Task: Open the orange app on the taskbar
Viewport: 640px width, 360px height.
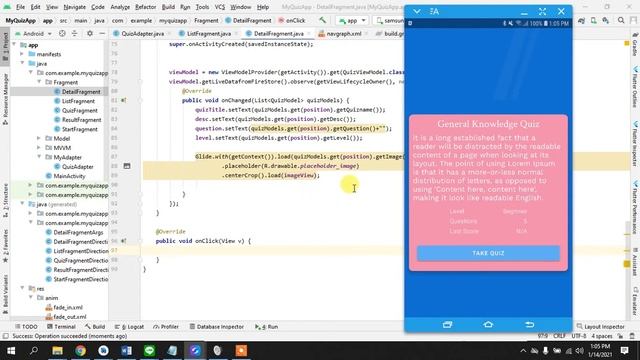Action: 241,351
